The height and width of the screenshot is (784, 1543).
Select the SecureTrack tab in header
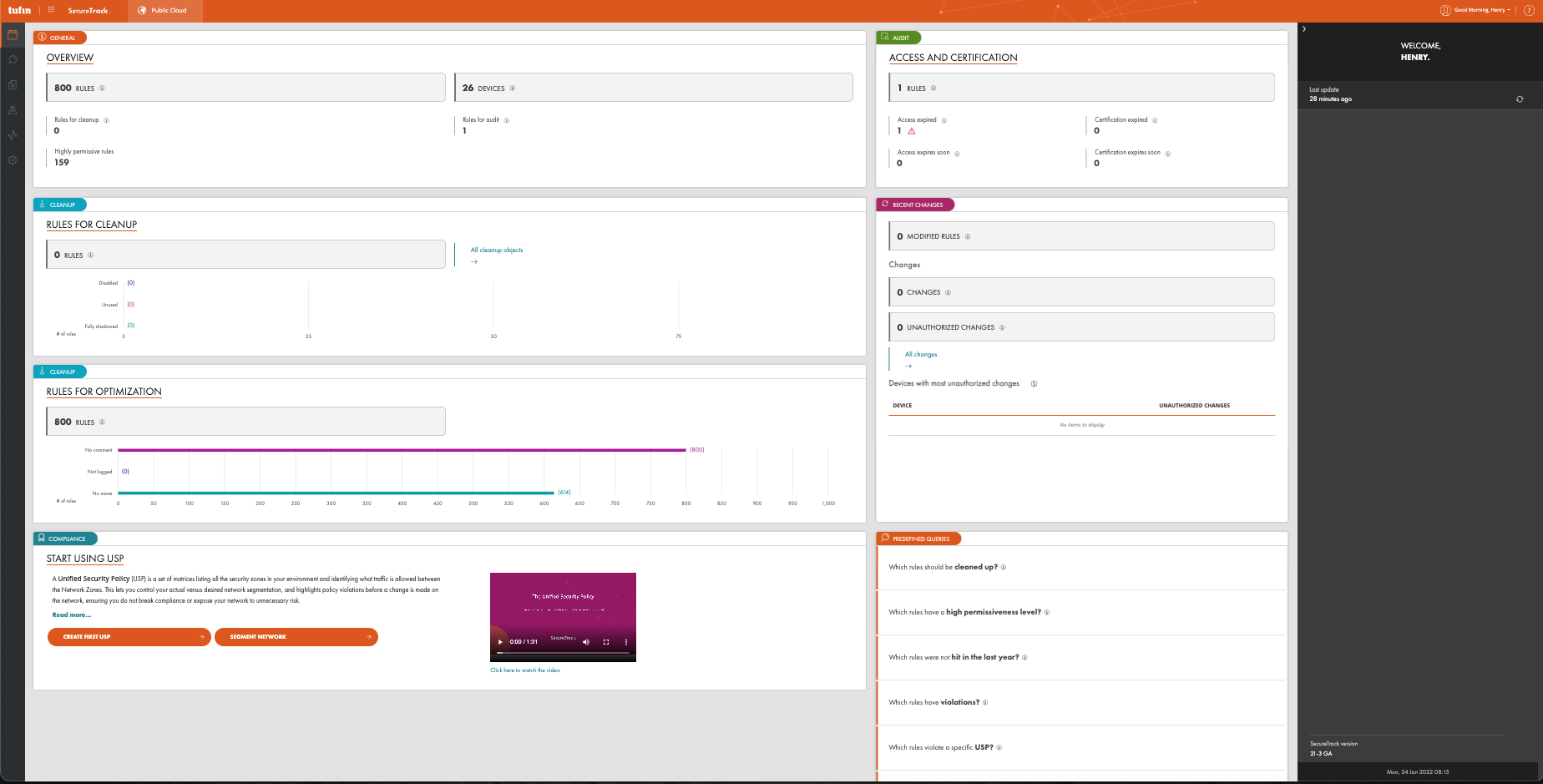pos(89,11)
